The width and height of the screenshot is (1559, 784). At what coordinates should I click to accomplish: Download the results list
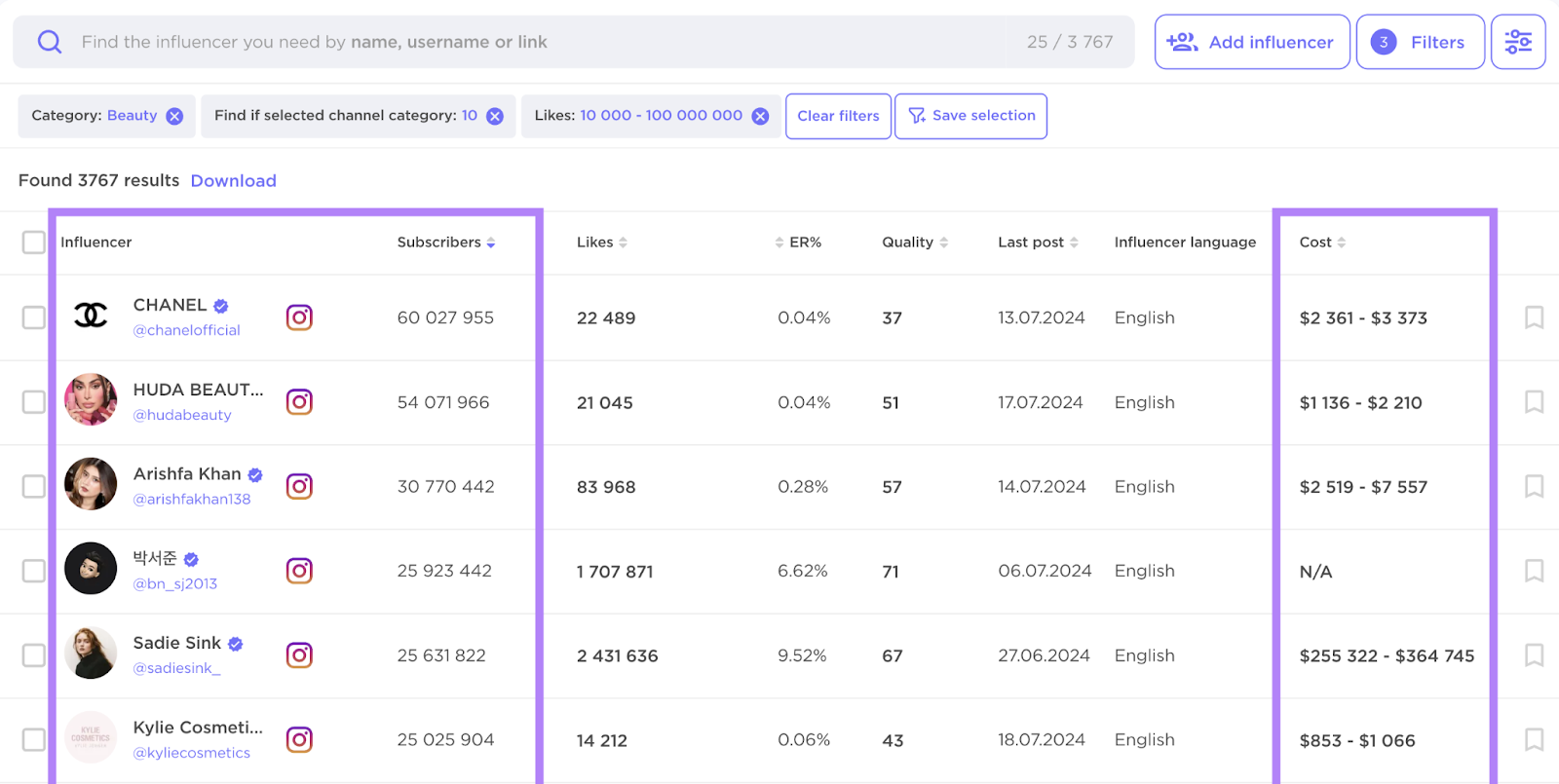tap(233, 181)
